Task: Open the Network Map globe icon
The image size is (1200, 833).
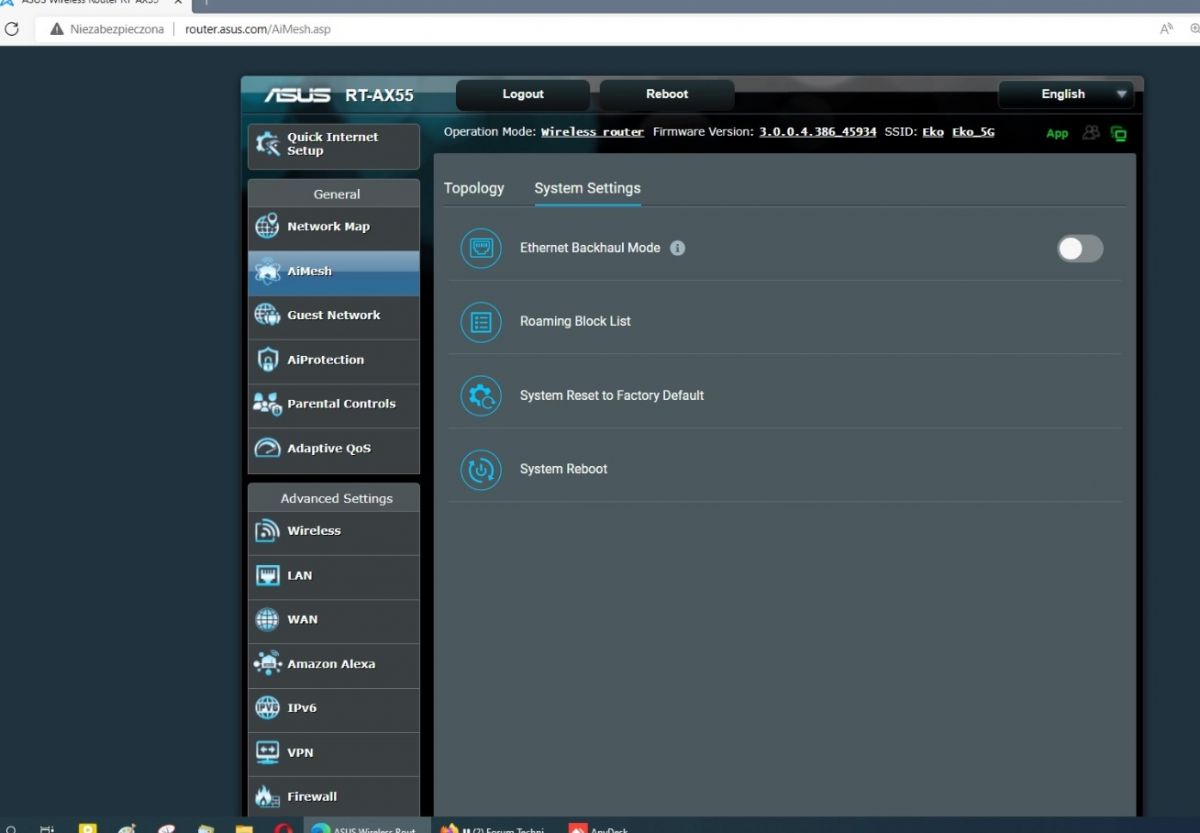Action: (x=267, y=227)
